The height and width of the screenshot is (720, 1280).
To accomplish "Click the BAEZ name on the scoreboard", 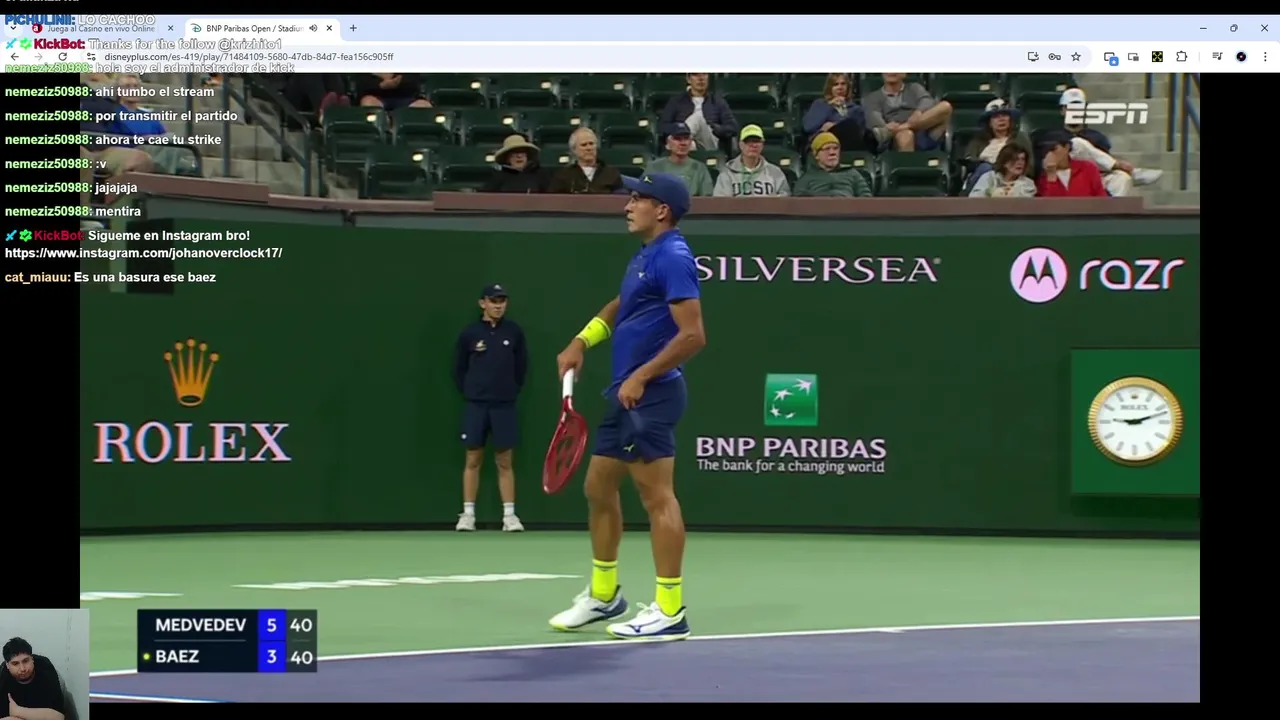I will (x=177, y=657).
